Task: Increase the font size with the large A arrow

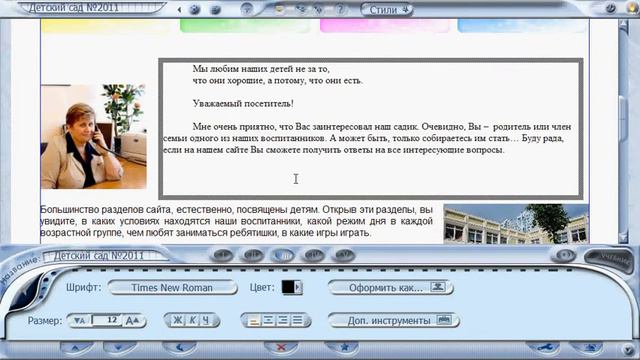Action: pos(133,321)
